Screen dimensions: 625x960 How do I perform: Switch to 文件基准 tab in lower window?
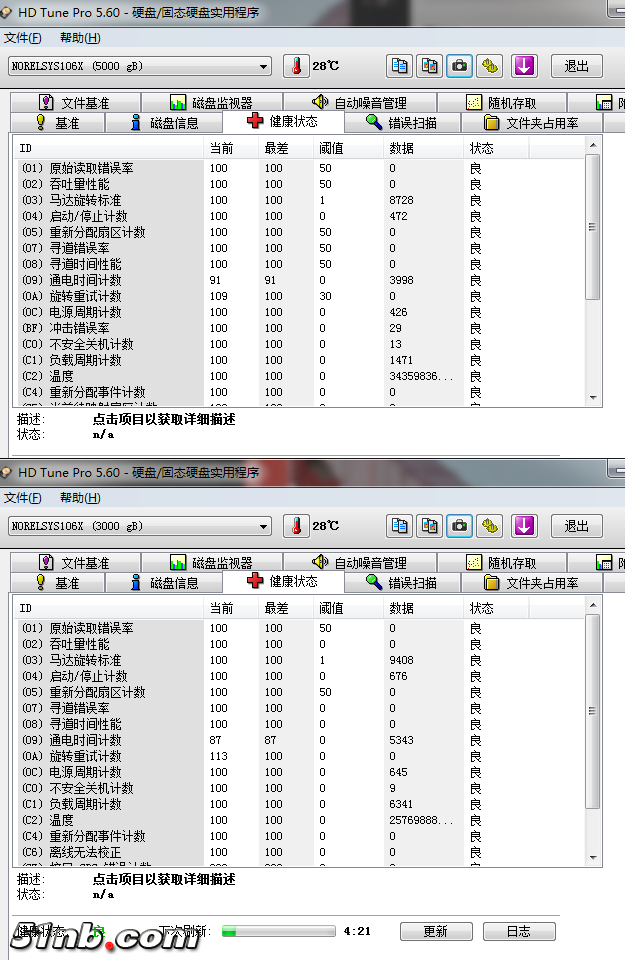76,562
